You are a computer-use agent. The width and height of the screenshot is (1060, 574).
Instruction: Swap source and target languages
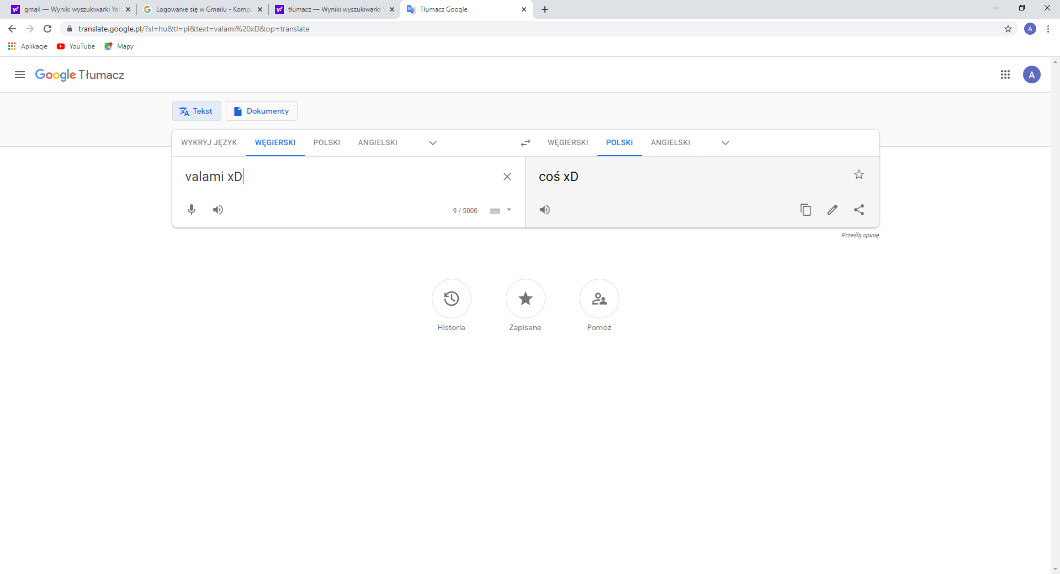pyautogui.click(x=525, y=143)
